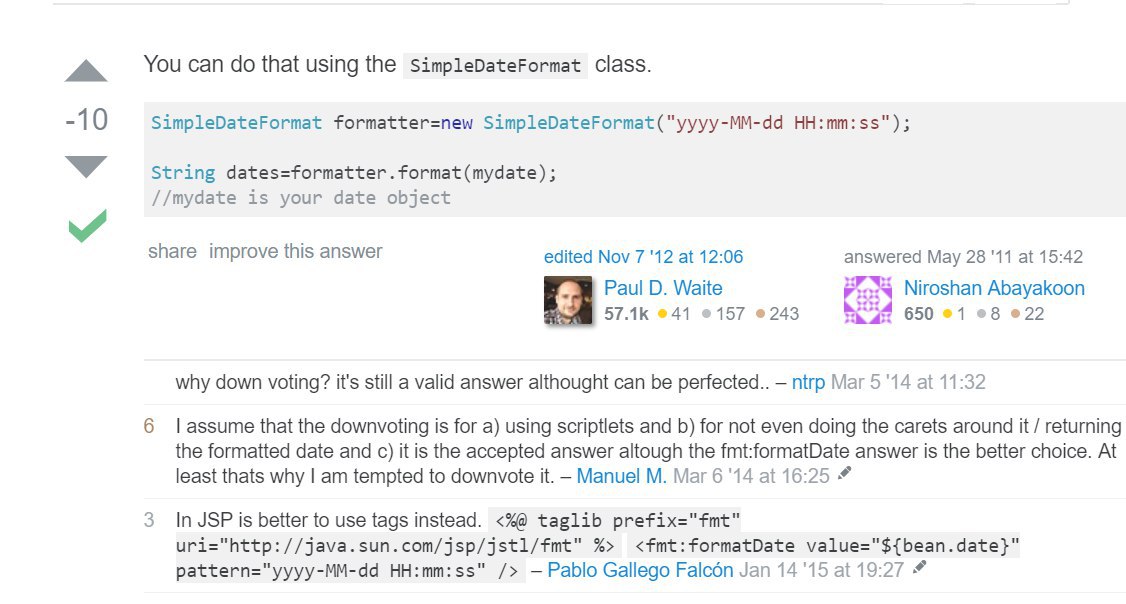Click pencil icon beside Pablo Gallego Falcón comment
This screenshot has width=1126, height=604.
[919, 568]
